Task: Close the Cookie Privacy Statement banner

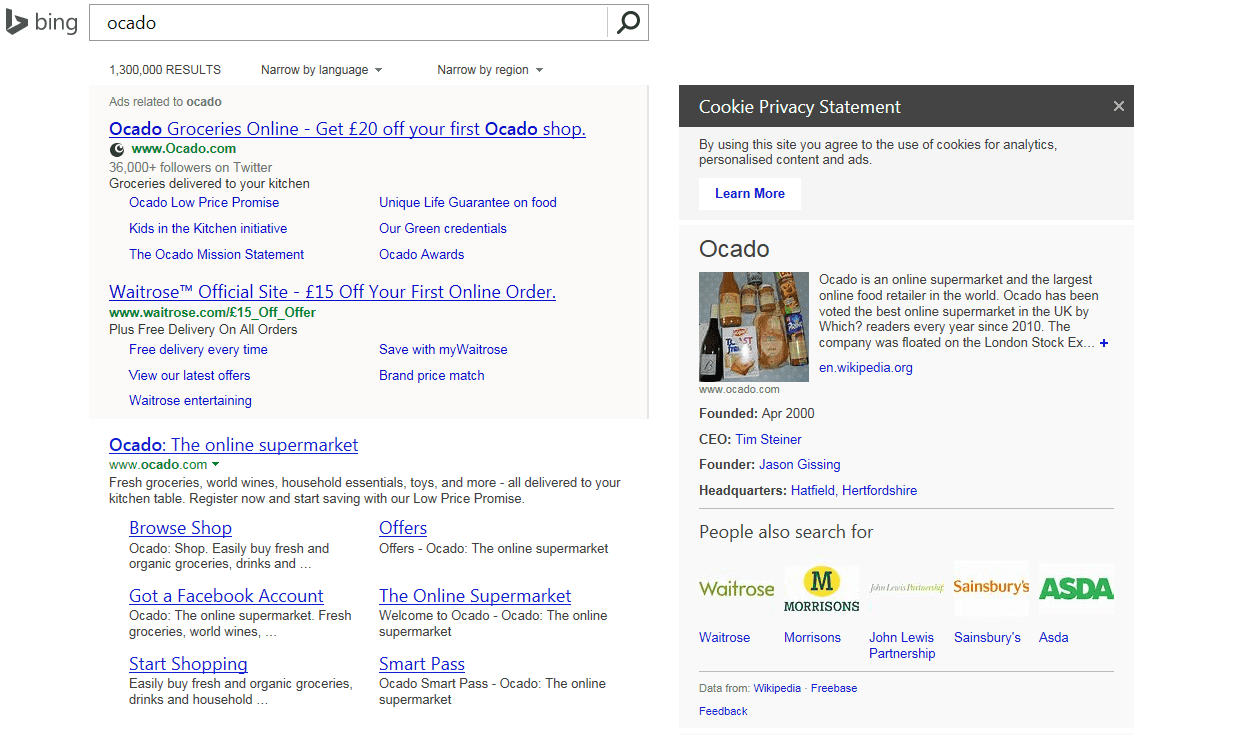Action: [1118, 106]
